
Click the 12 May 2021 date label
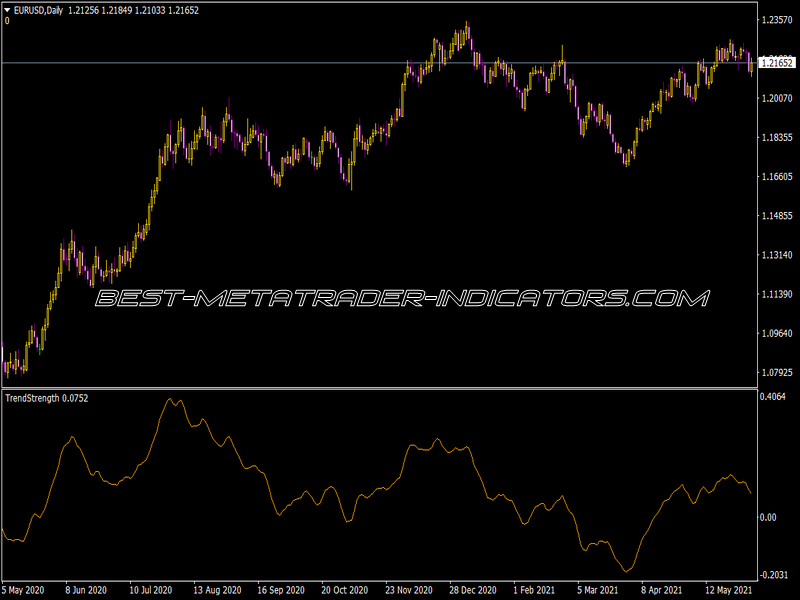(728, 590)
